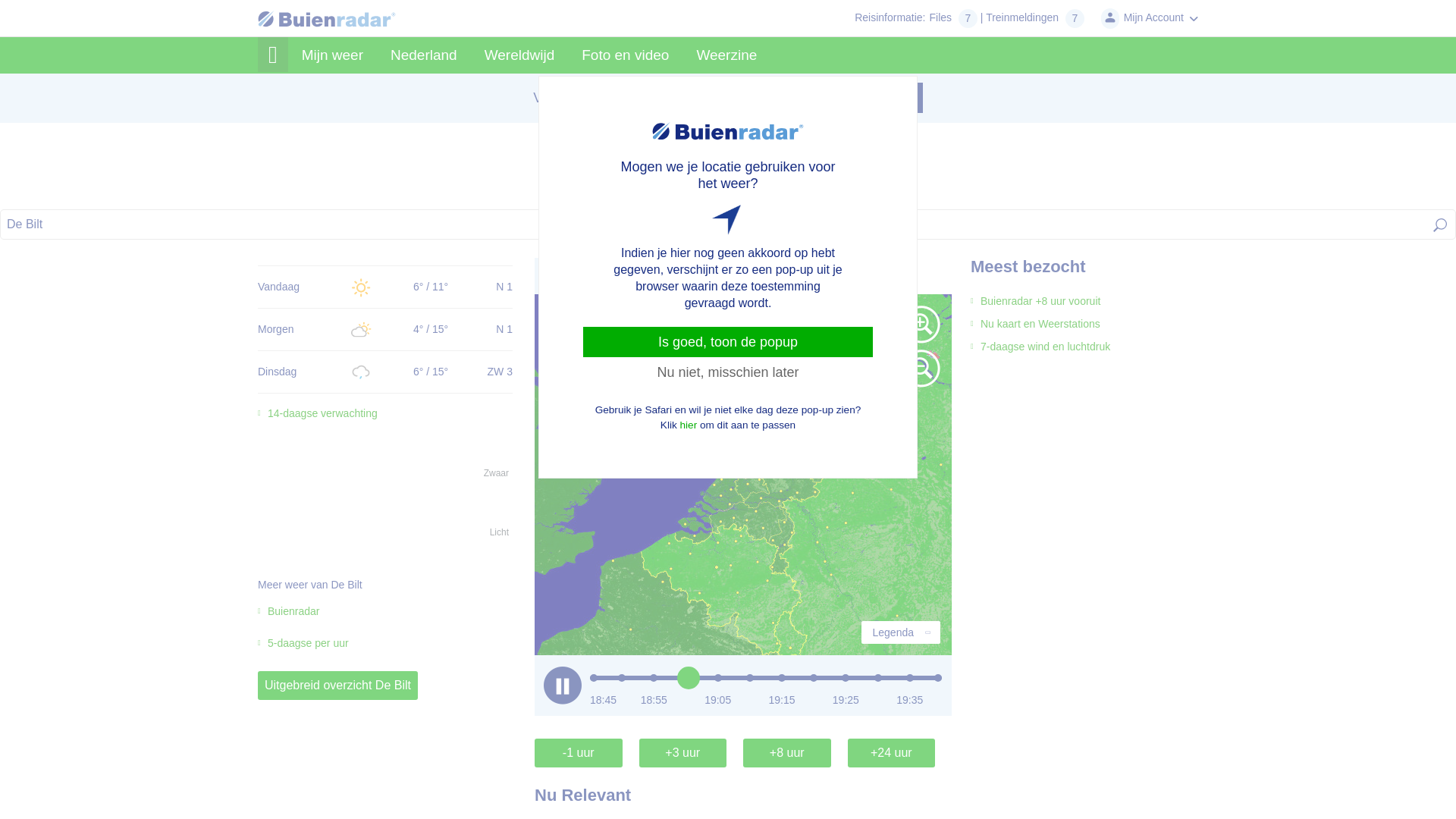The image size is (1456, 819).
Task: Click Vandaag temperature 6° / 11°
Action: point(431,287)
